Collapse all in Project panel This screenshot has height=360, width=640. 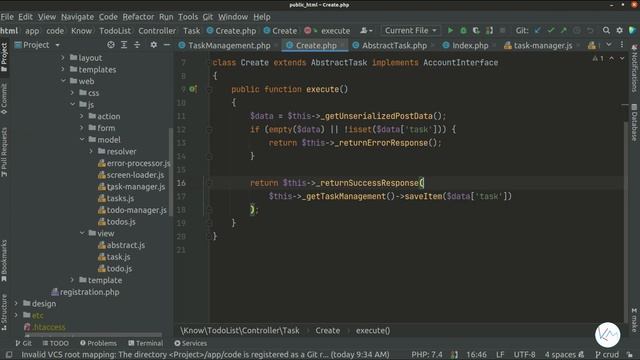pos(137,45)
